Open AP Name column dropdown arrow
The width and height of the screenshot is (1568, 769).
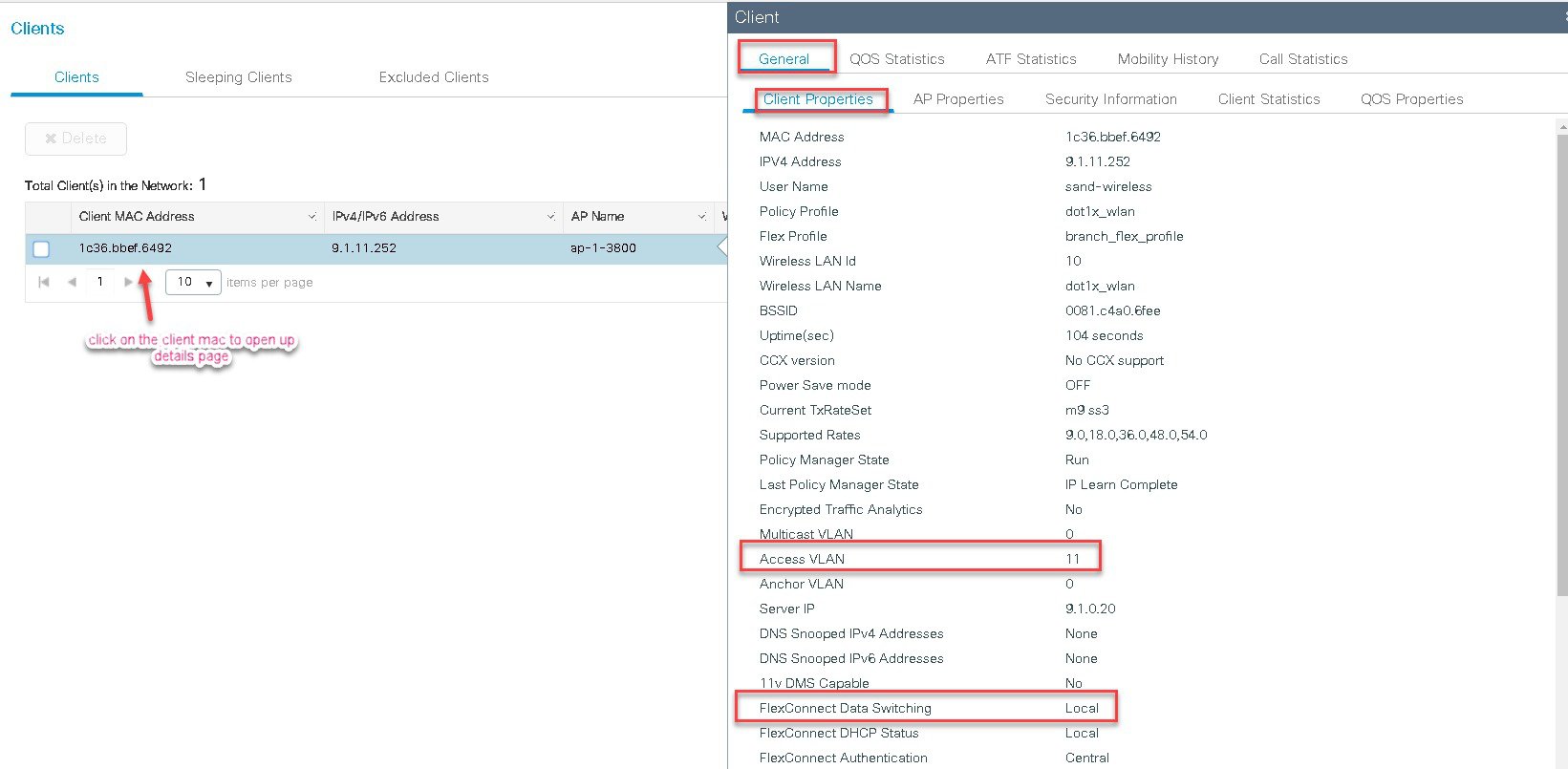coord(701,217)
